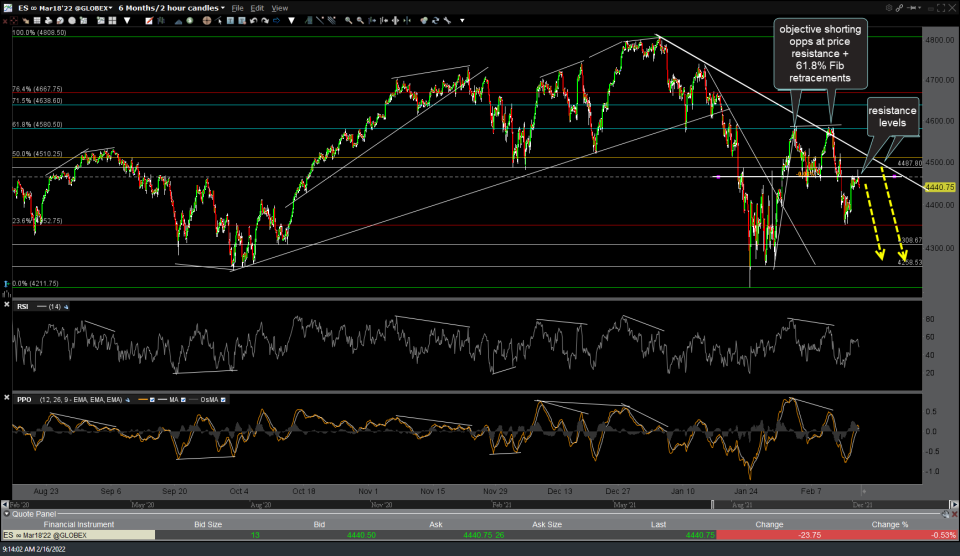Toggle the OsMA histogram checkbox

tap(223, 400)
